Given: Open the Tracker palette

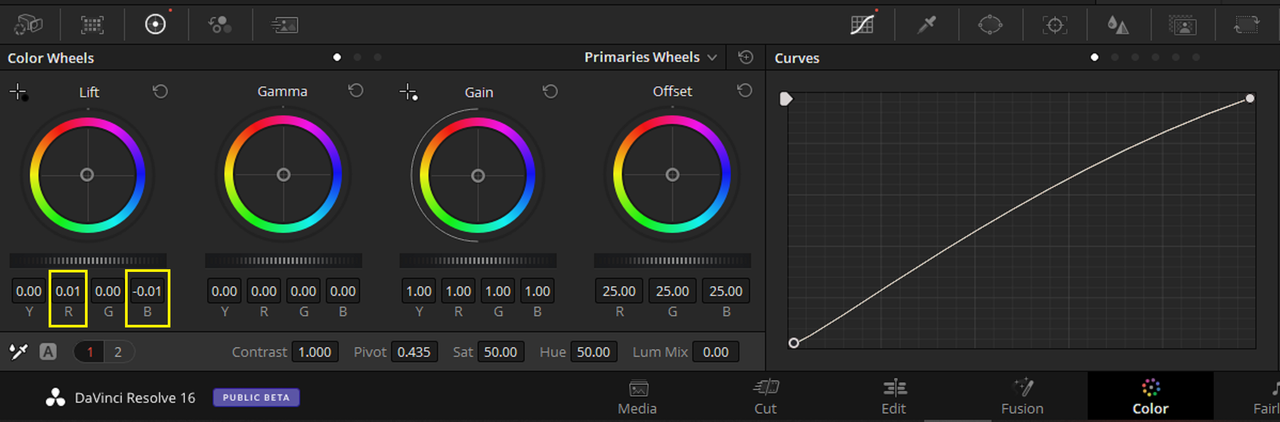Looking at the screenshot, I should (x=1053, y=24).
